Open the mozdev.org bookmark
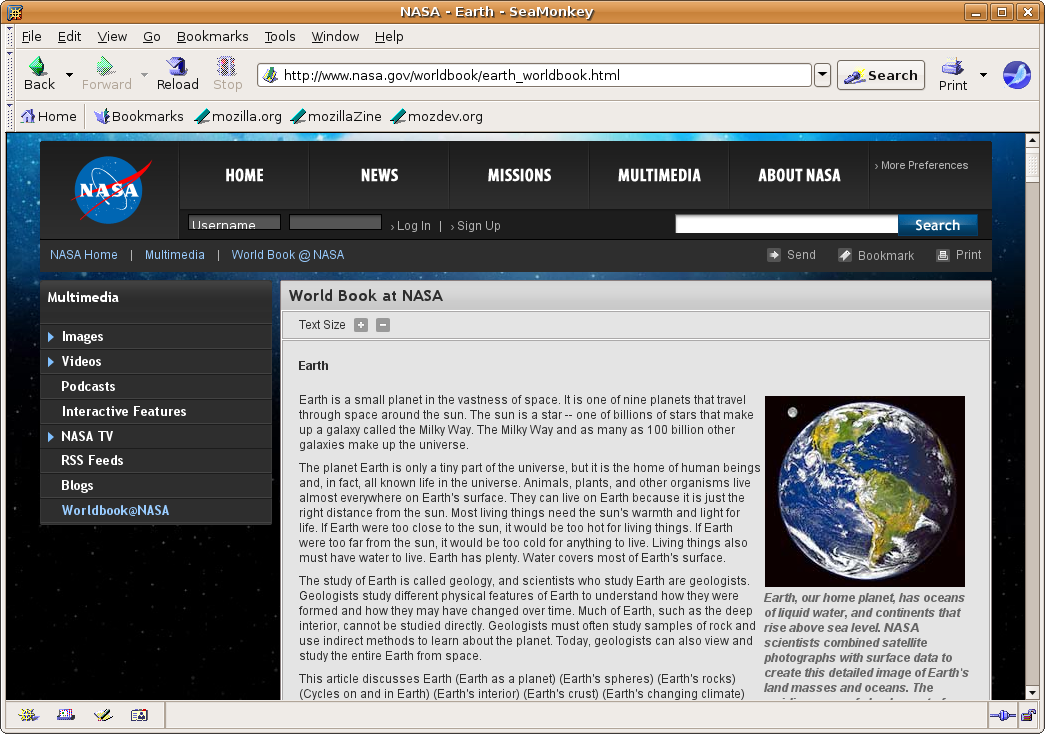The image size is (1045, 734). [x=437, y=116]
